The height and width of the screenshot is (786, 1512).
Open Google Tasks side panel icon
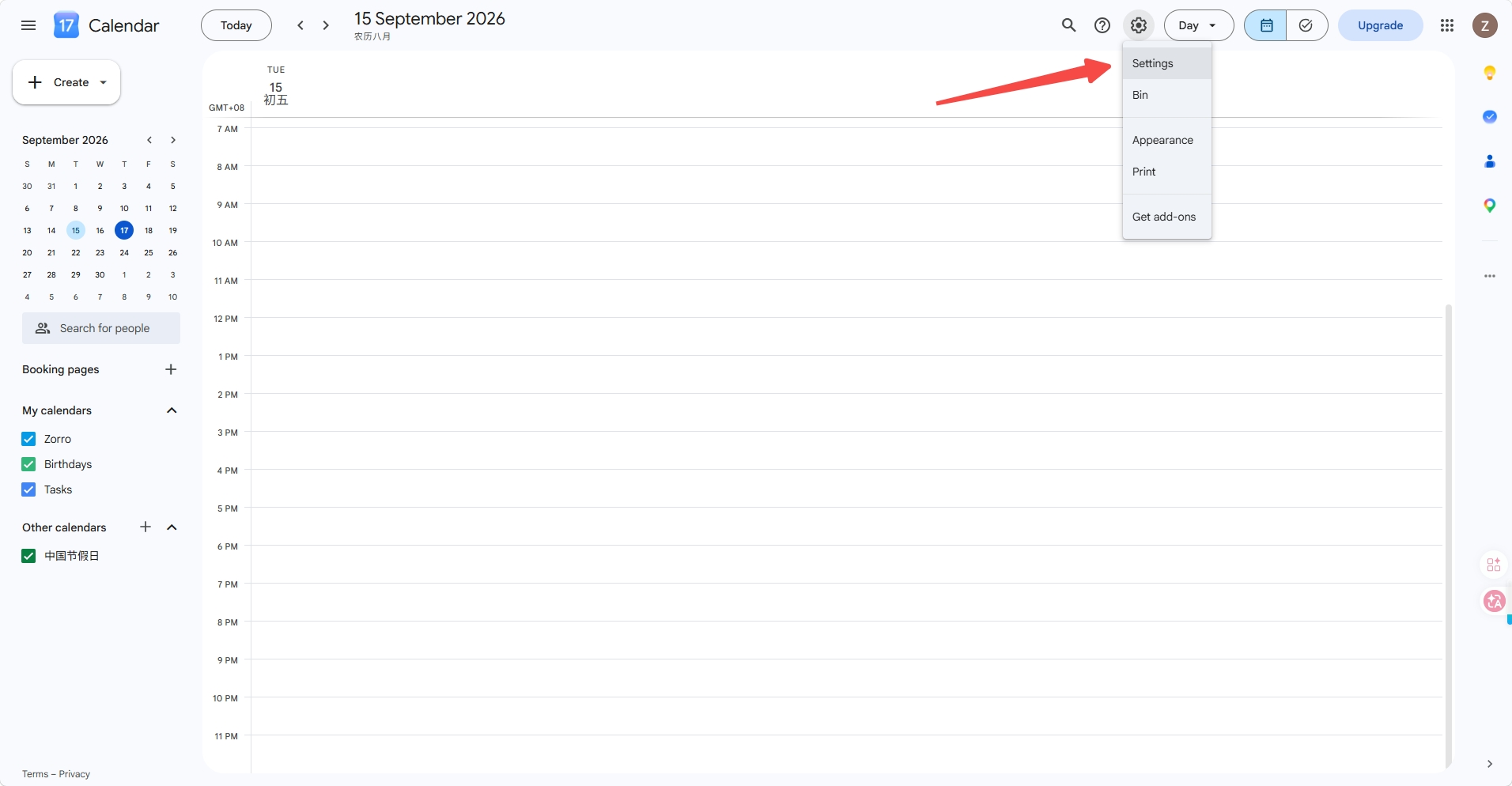coord(1490,117)
